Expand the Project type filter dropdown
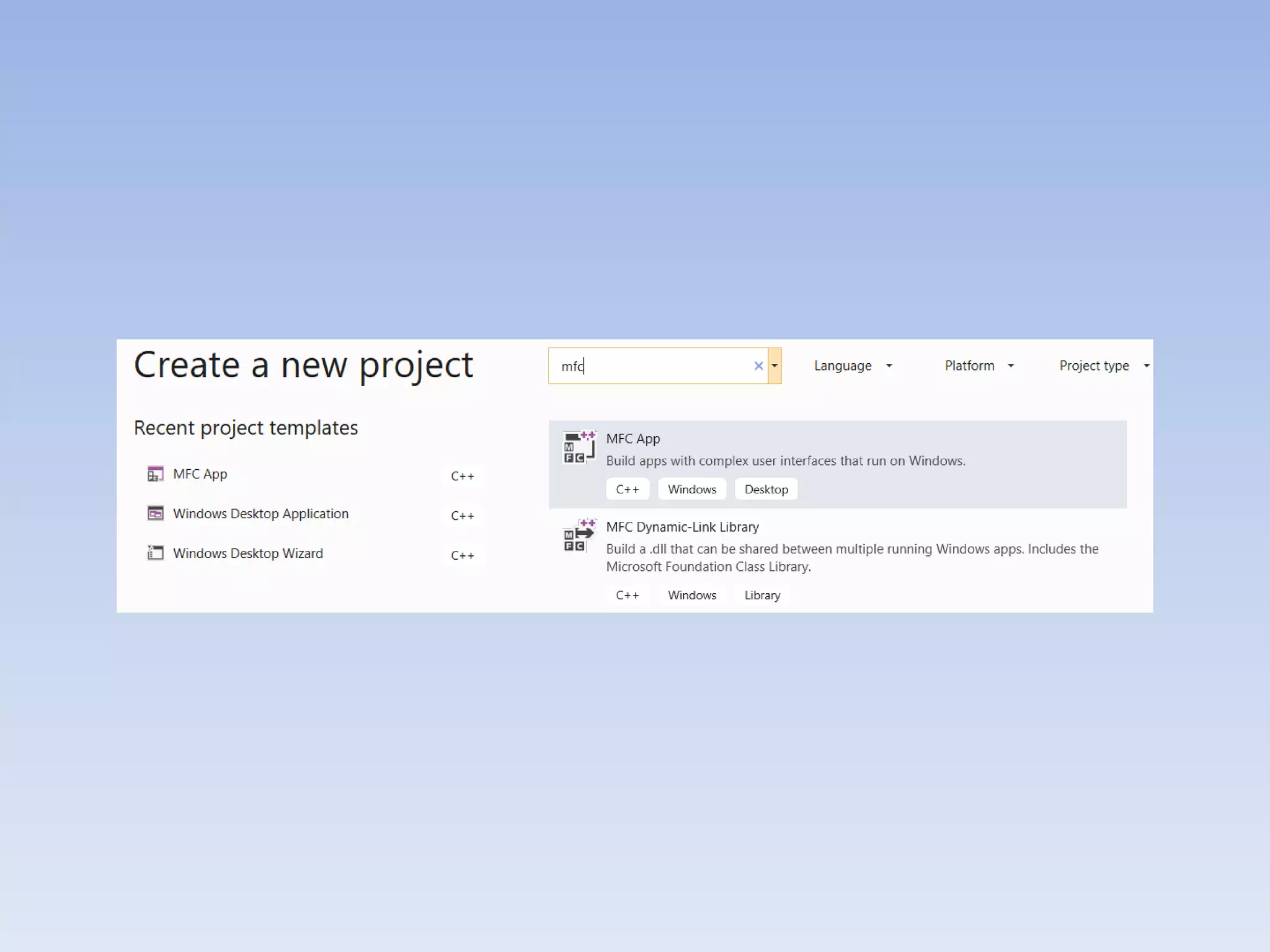The image size is (1270, 952). coord(1103,366)
